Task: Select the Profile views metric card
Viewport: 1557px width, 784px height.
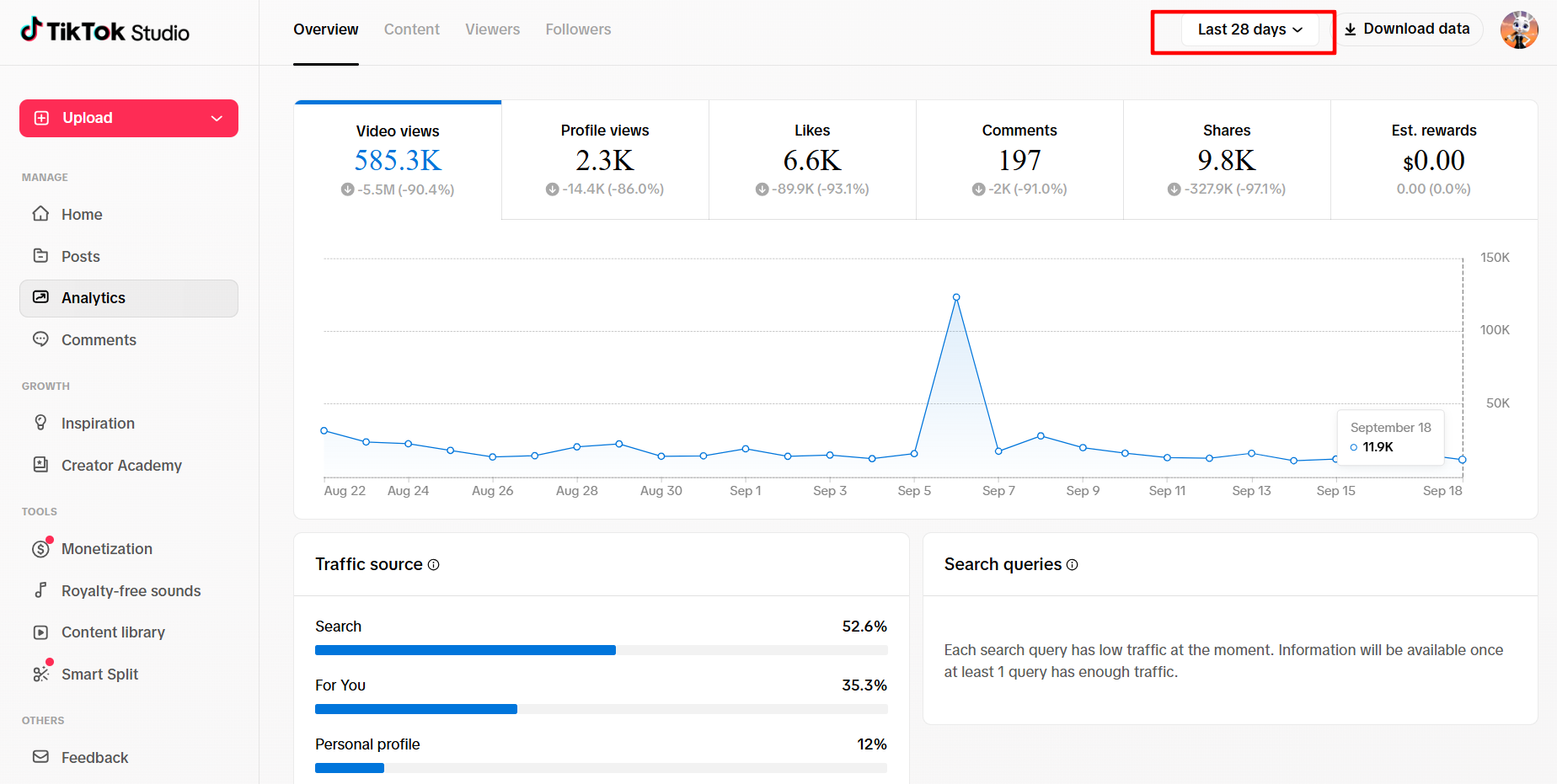Action: (x=605, y=160)
